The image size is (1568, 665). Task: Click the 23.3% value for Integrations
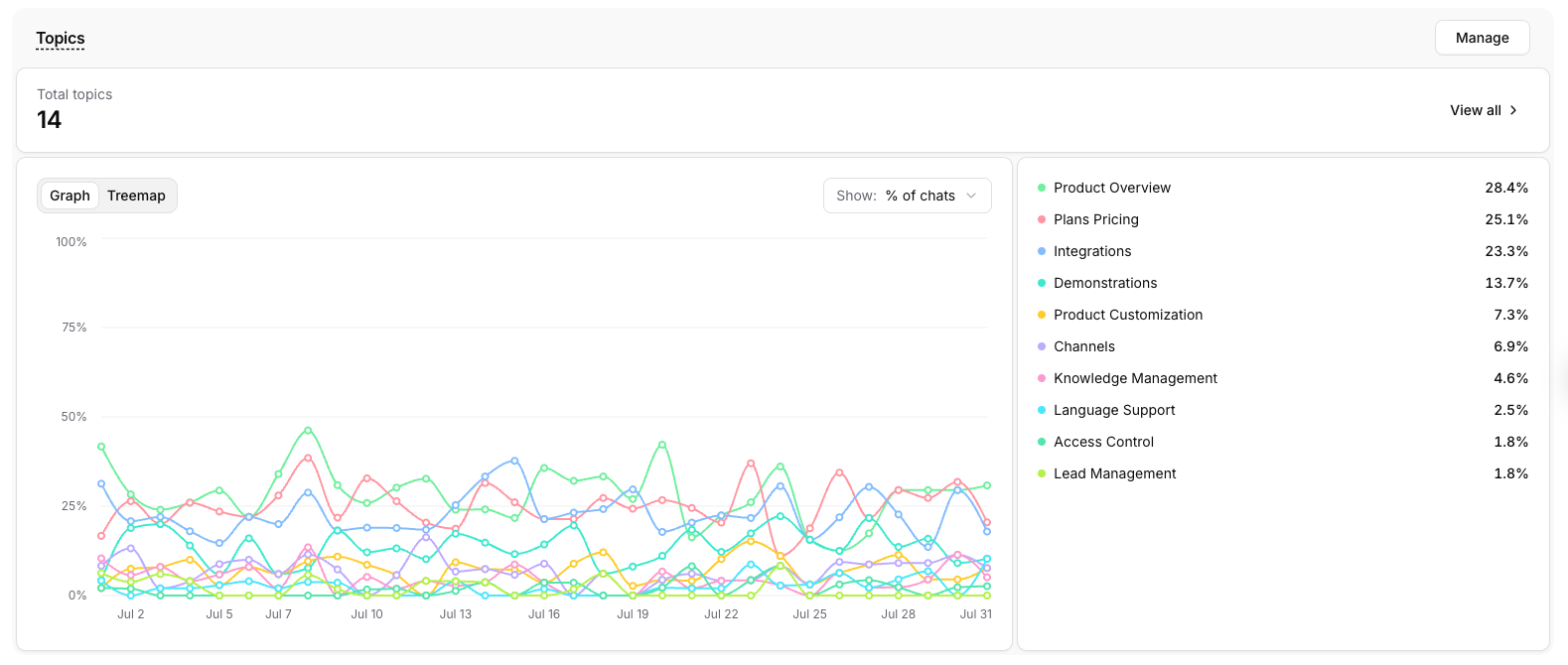click(1506, 251)
